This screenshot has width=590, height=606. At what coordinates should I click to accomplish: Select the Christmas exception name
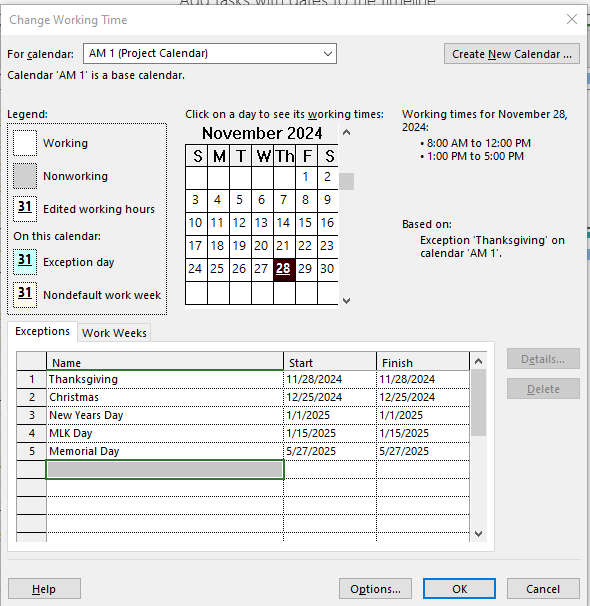(x=165, y=397)
